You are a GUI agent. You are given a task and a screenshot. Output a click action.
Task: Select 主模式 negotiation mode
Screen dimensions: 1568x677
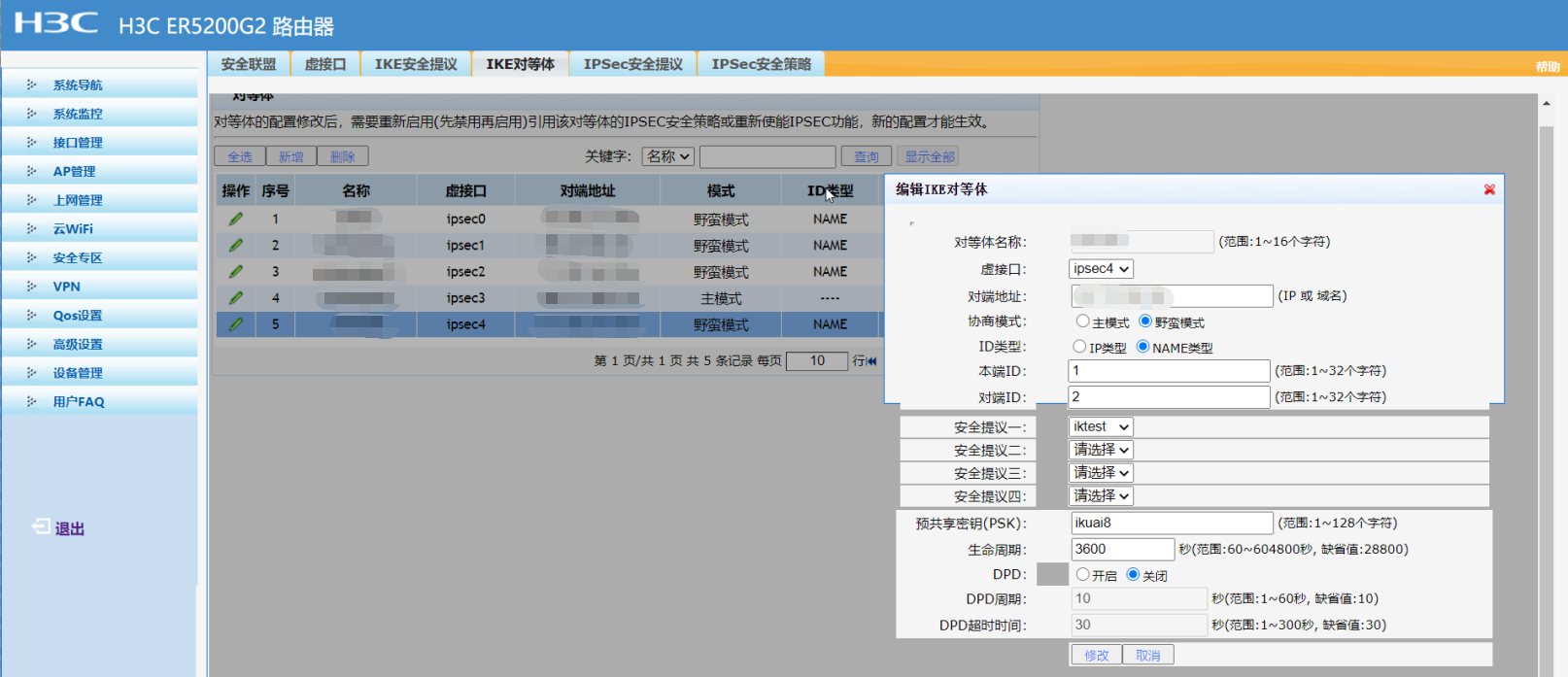tap(1082, 322)
